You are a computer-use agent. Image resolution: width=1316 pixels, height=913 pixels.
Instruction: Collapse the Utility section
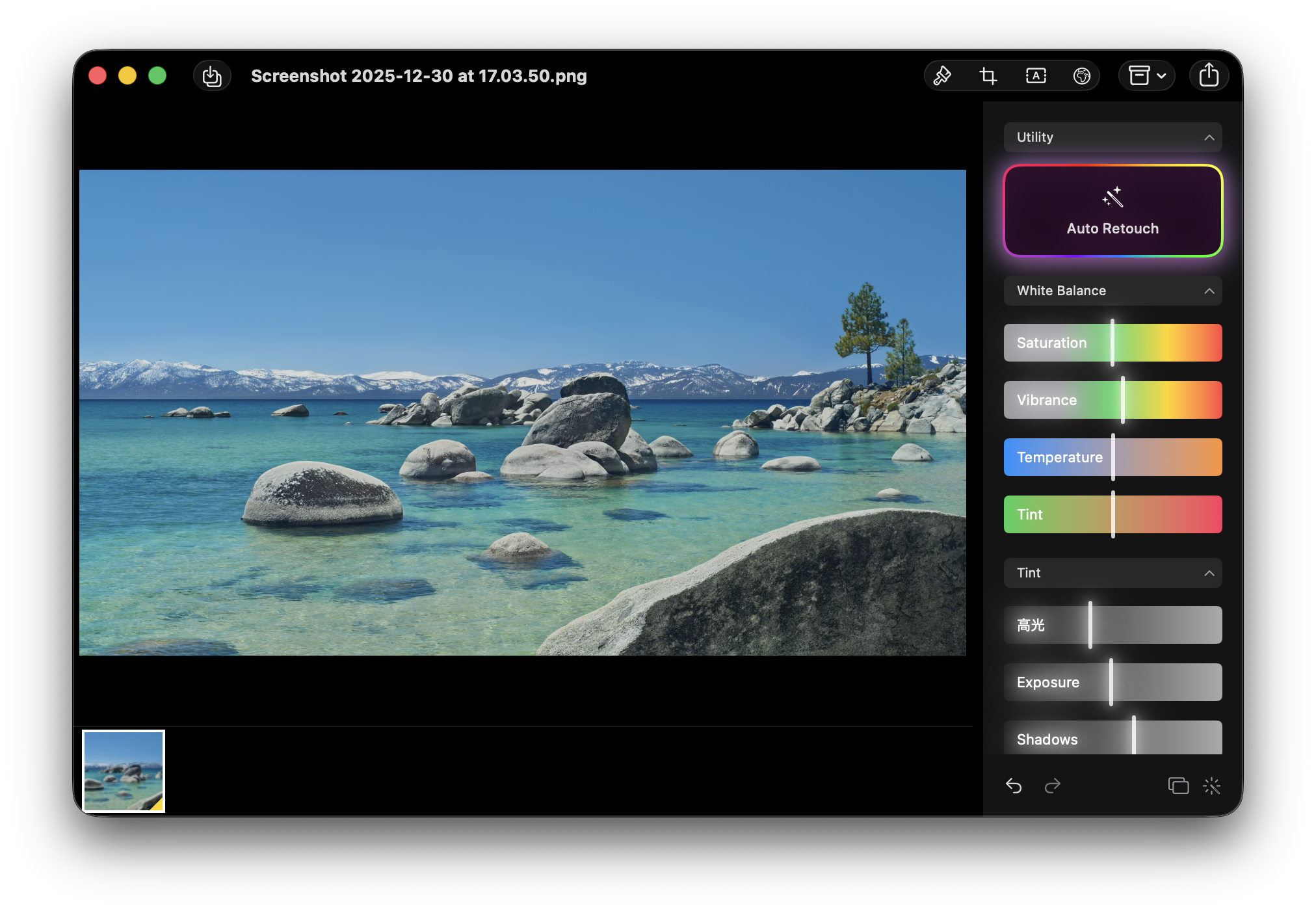click(1209, 137)
